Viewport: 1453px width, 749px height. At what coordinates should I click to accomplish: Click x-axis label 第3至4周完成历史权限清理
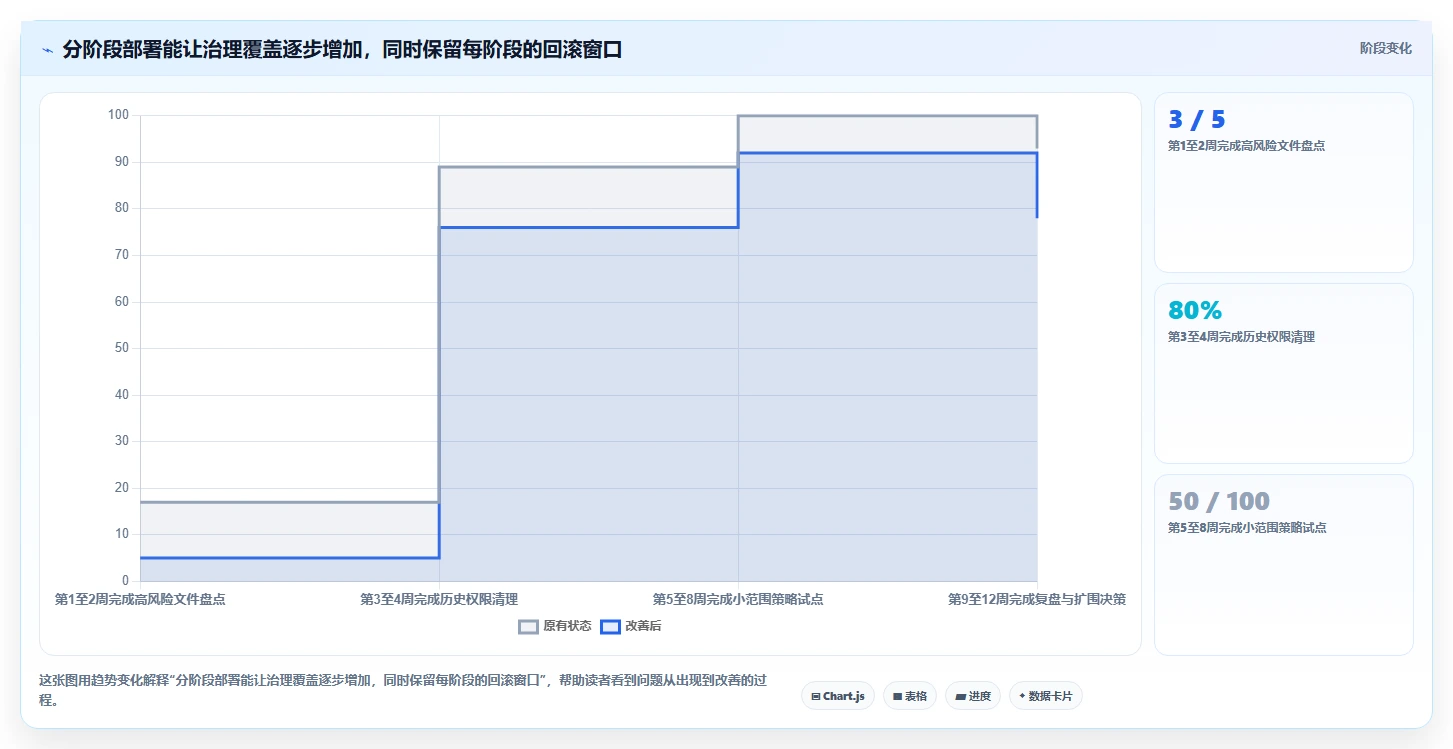(x=439, y=599)
